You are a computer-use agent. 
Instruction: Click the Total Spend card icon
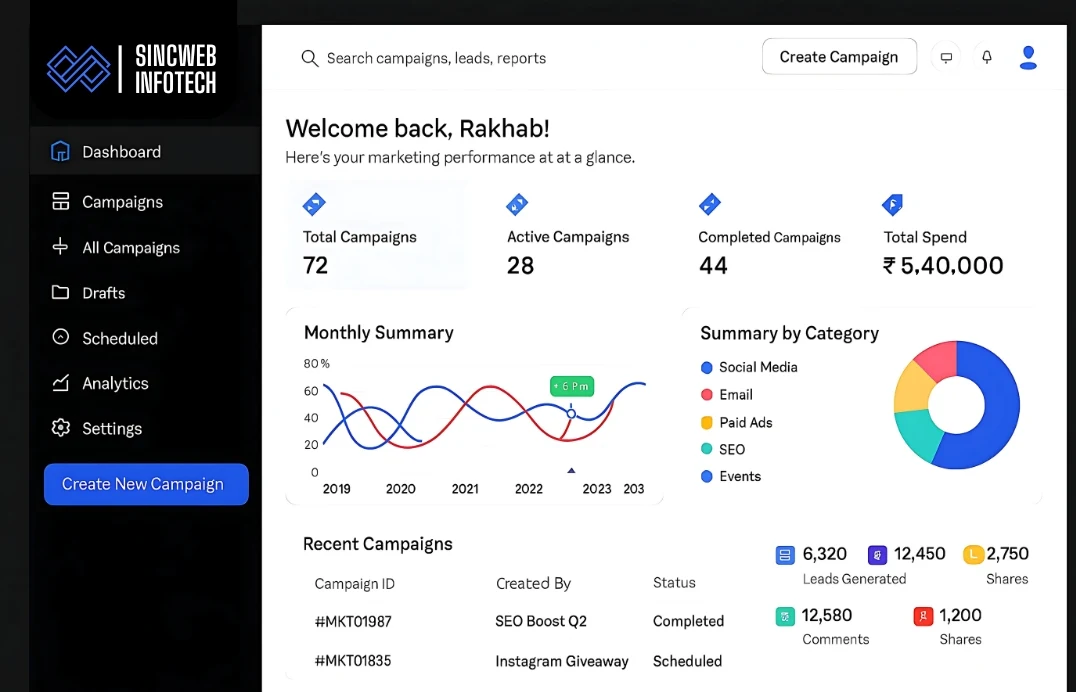click(x=892, y=204)
